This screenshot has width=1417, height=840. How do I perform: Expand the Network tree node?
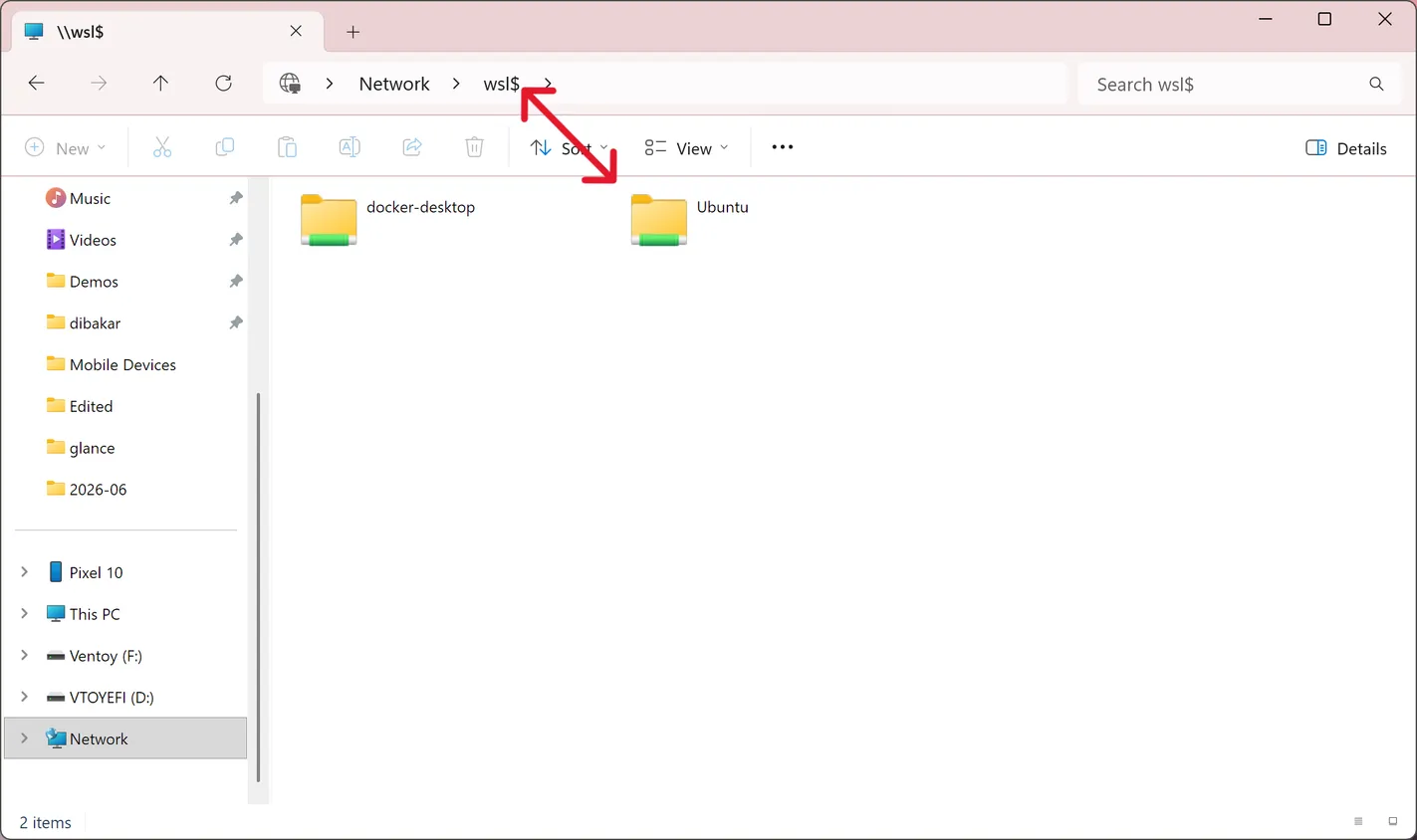pyautogui.click(x=24, y=738)
